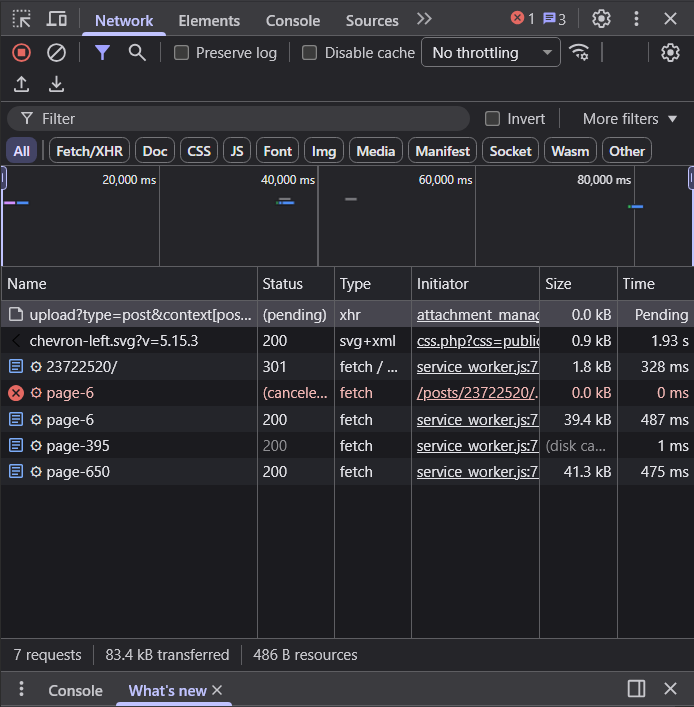Expand the More filters menu
Viewport: 694px width, 707px height.
pos(630,119)
